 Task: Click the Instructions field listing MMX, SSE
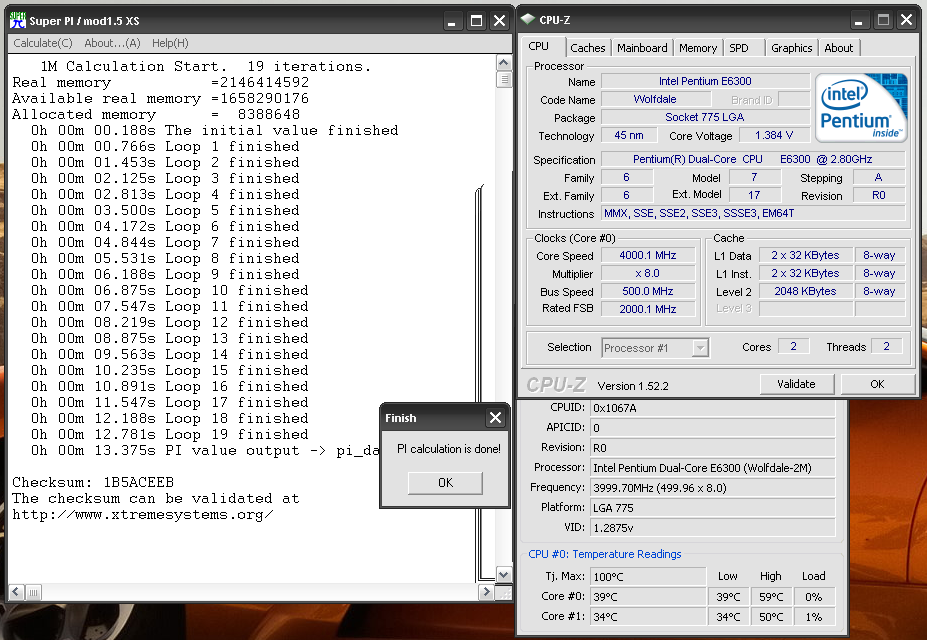pyautogui.click(x=753, y=213)
